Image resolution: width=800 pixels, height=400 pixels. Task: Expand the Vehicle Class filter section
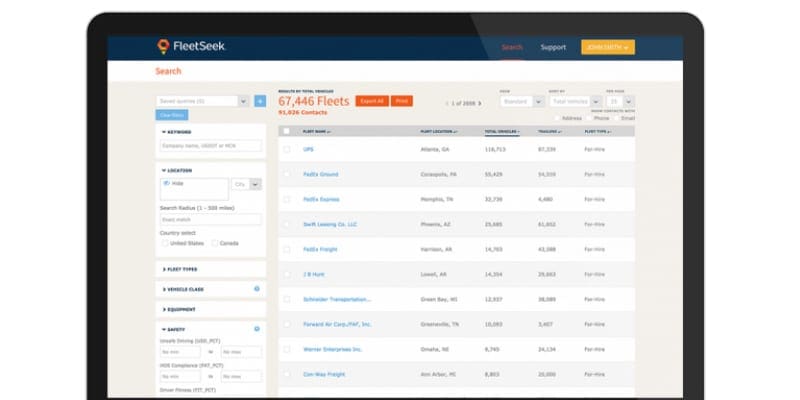[183, 289]
